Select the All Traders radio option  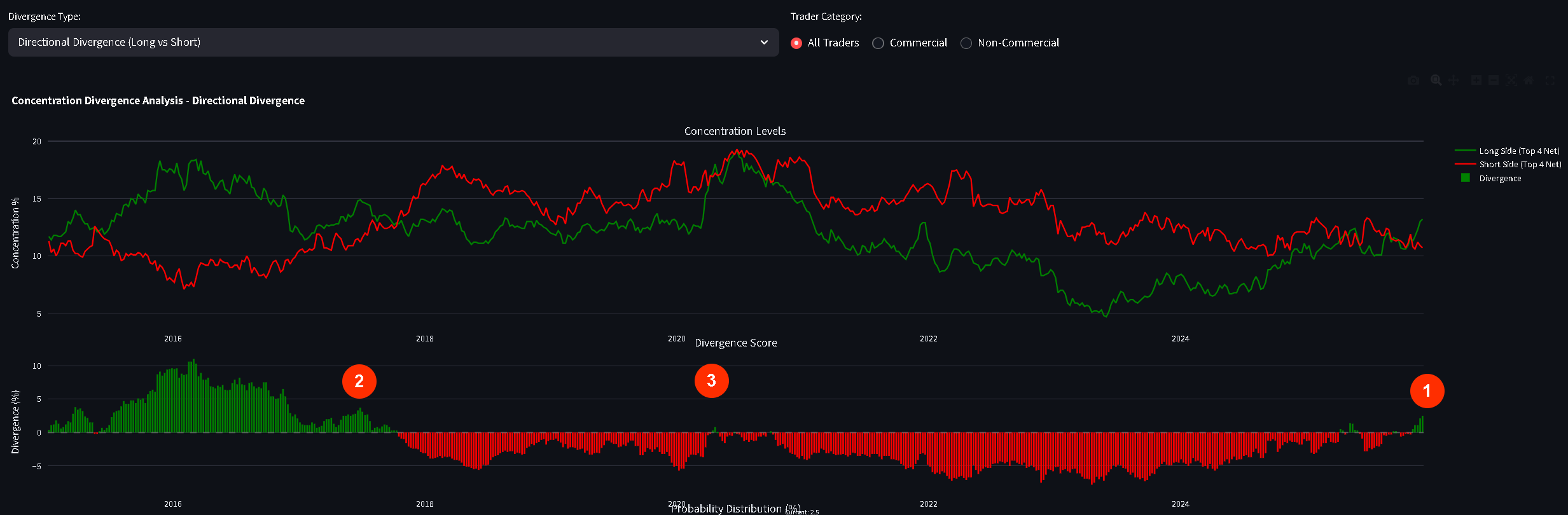point(824,43)
